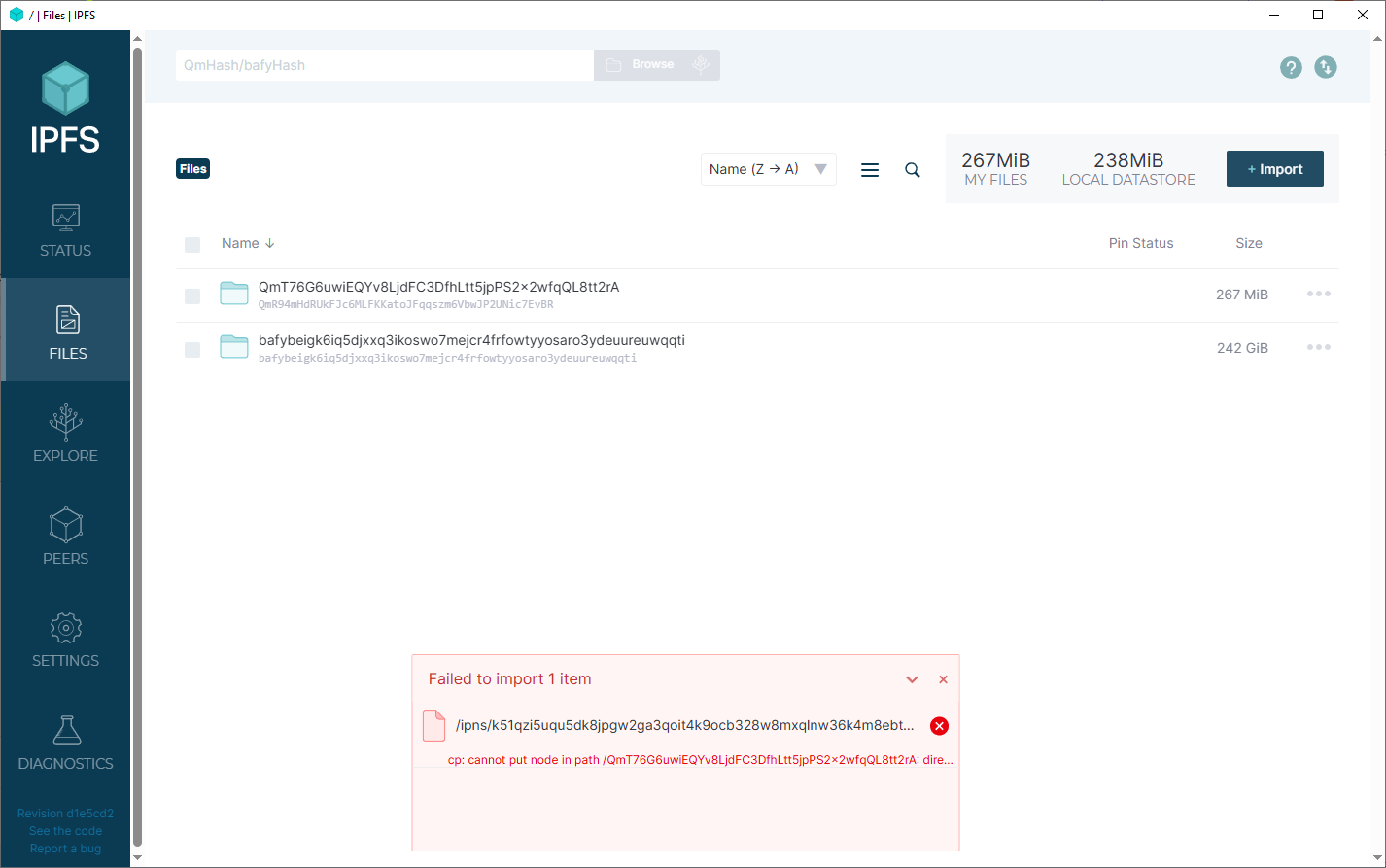The height and width of the screenshot is (868, 1386).
Task: Click the IPFS cube icon in the title bar
Action: 16,15
